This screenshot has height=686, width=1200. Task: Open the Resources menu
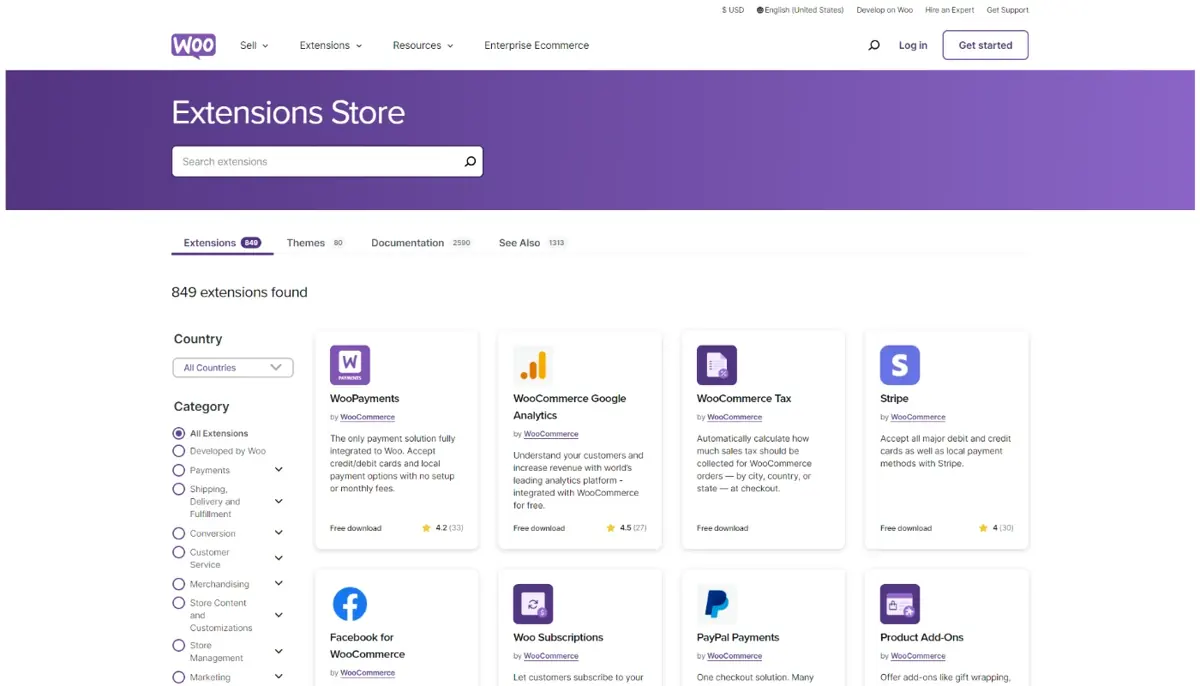[x=423, y=45]
